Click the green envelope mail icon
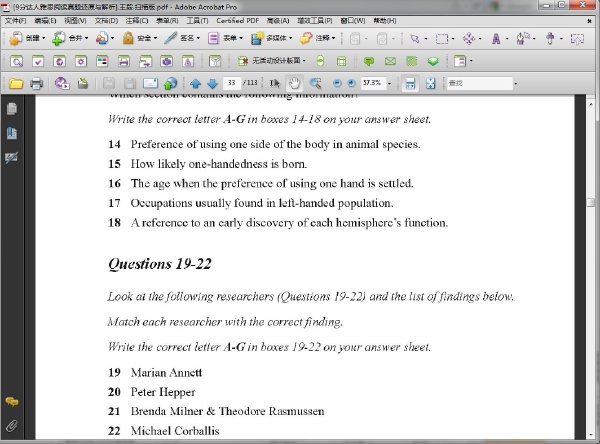 point(390,61)
